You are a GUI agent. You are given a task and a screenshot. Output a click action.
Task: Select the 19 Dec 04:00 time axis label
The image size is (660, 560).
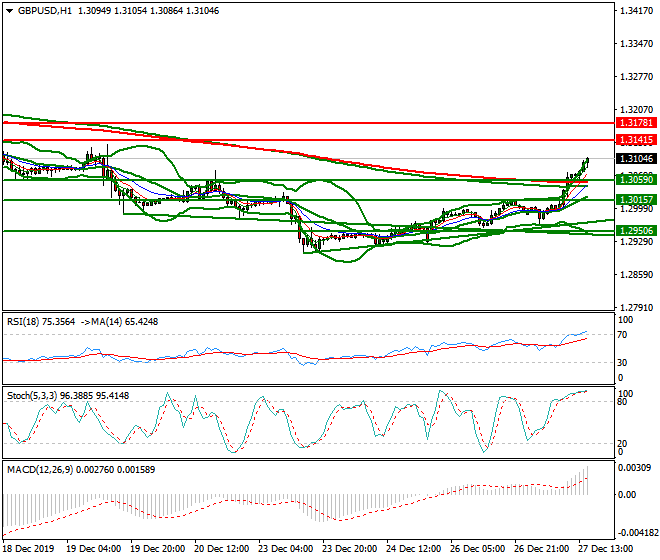pos(93,549)
